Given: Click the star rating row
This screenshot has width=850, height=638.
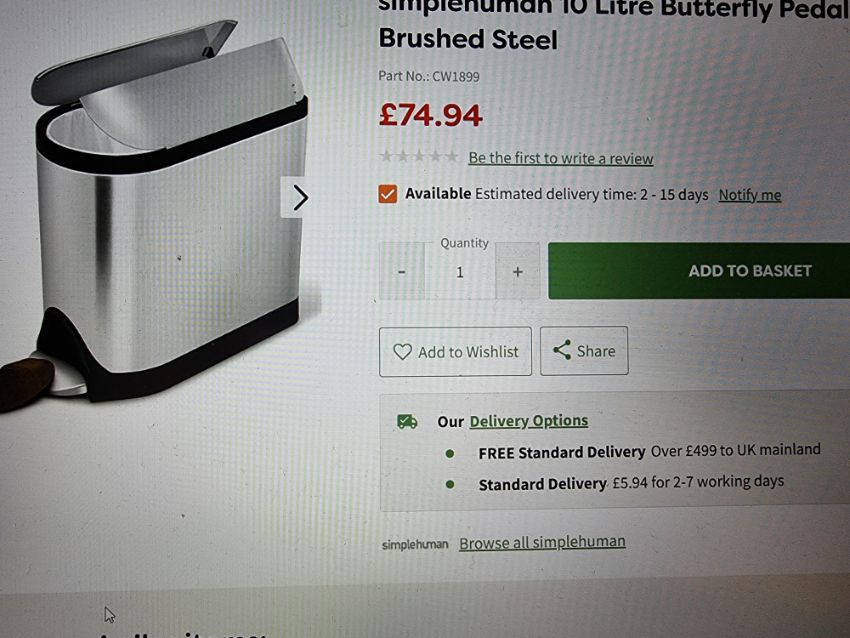Looking at the screenshot, I should pyautogui.click(x=419, y=157).
